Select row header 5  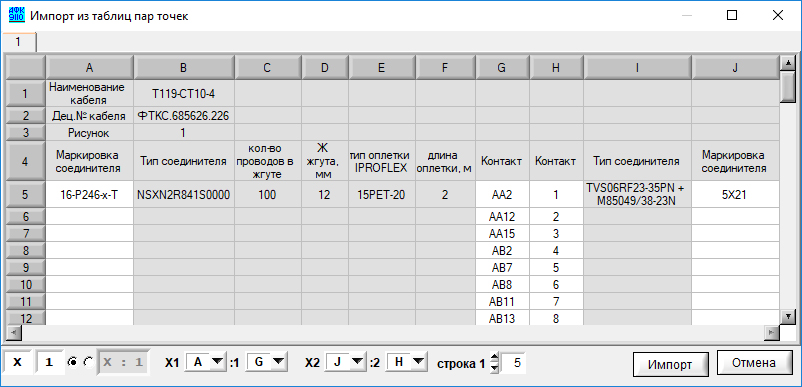(x=26, y=194)
